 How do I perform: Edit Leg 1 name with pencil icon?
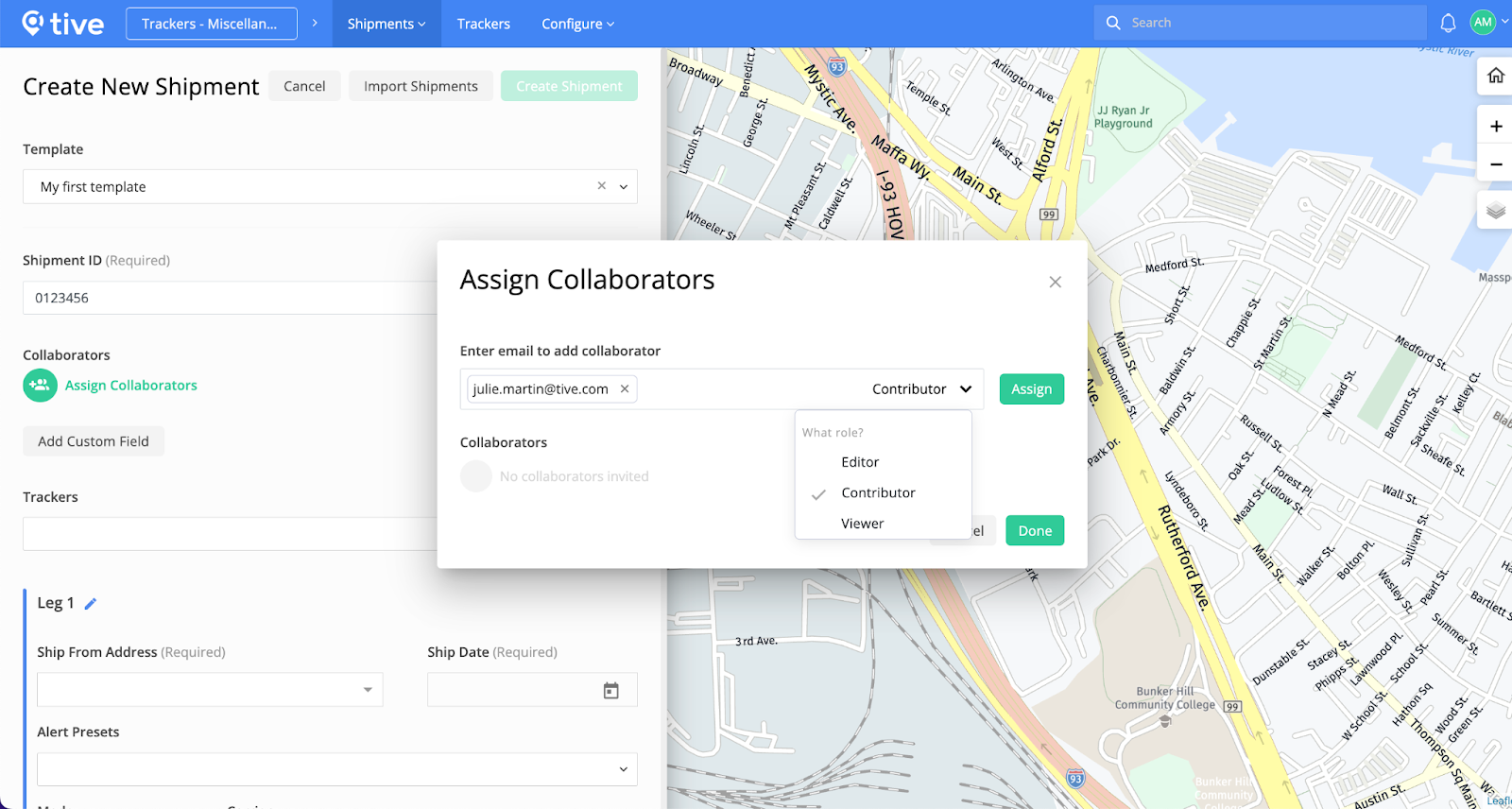pyautogui.click(x=91, y=604)
